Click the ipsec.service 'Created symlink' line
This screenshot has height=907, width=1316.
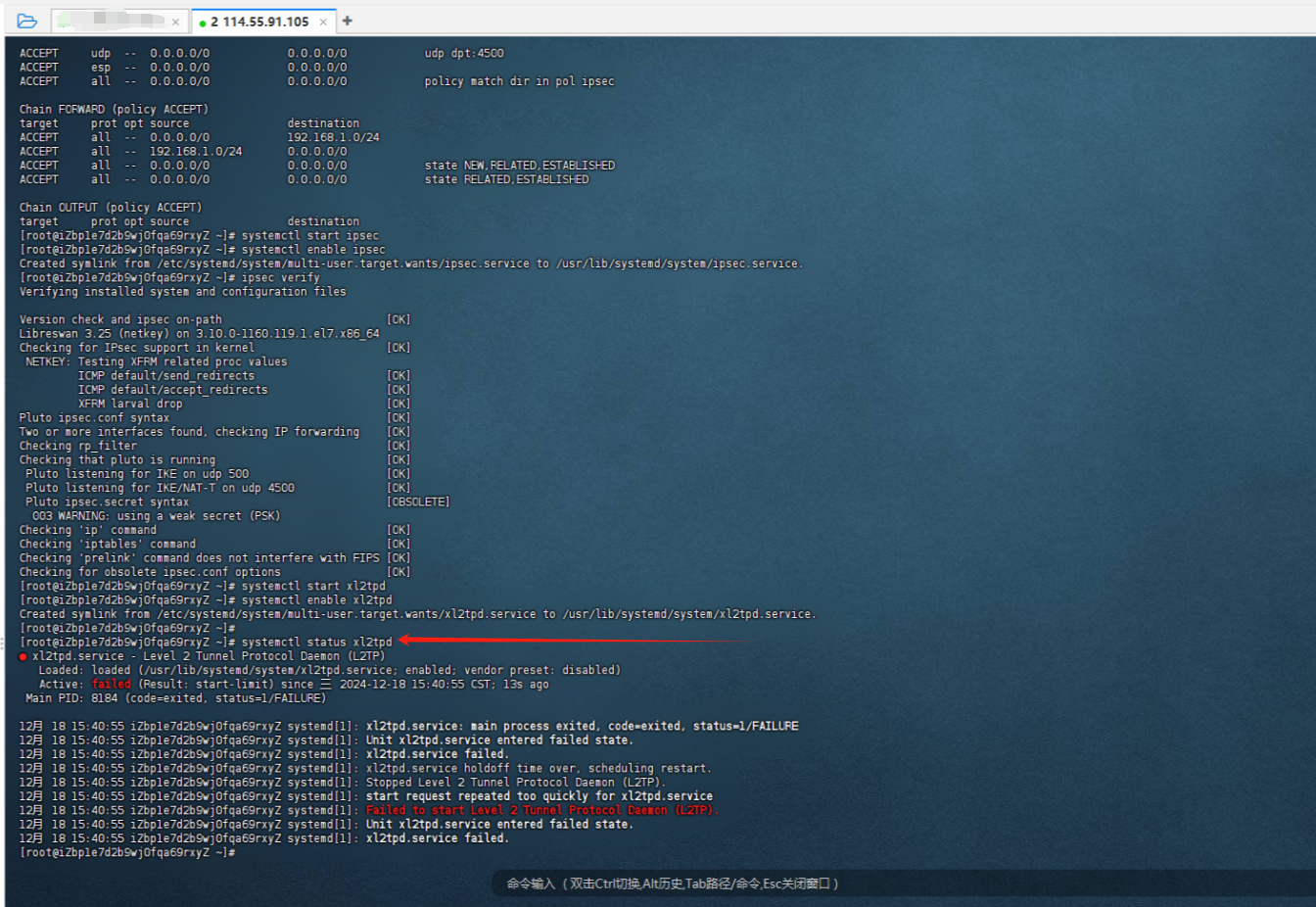(x=411, y=263)
